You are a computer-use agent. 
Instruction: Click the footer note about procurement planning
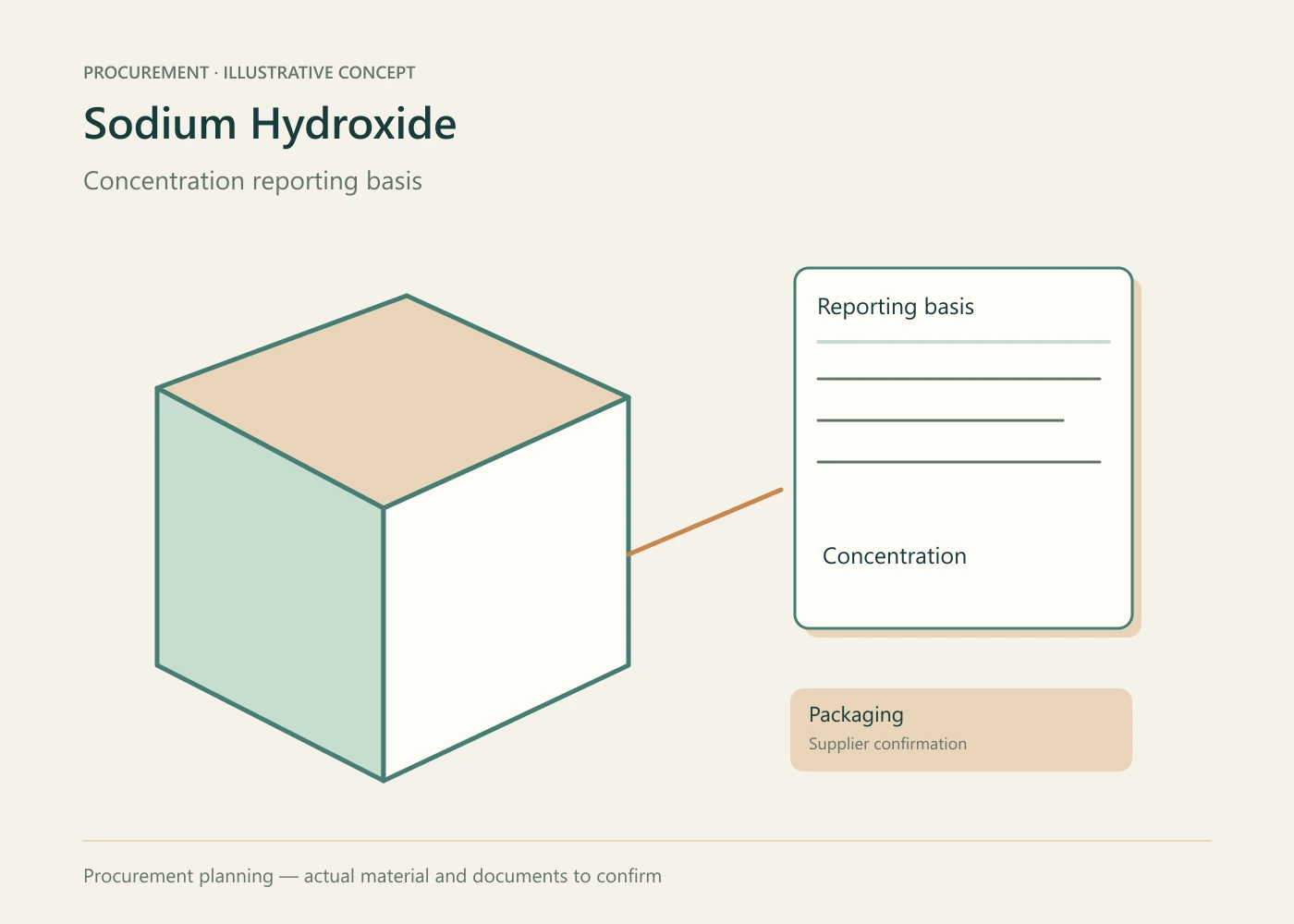click(x=372, y=876)
